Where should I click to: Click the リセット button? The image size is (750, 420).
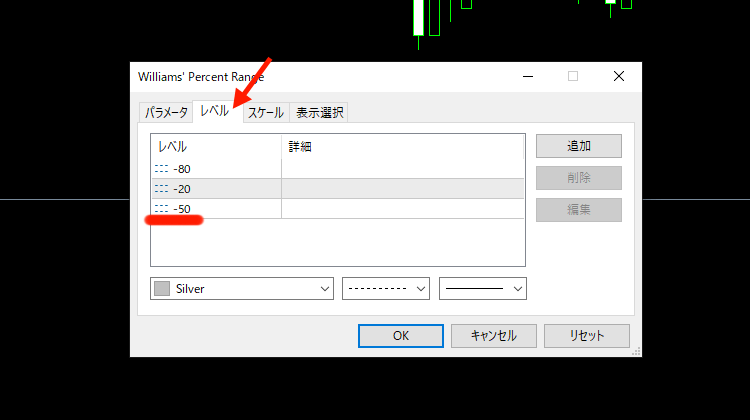[587, 336]
